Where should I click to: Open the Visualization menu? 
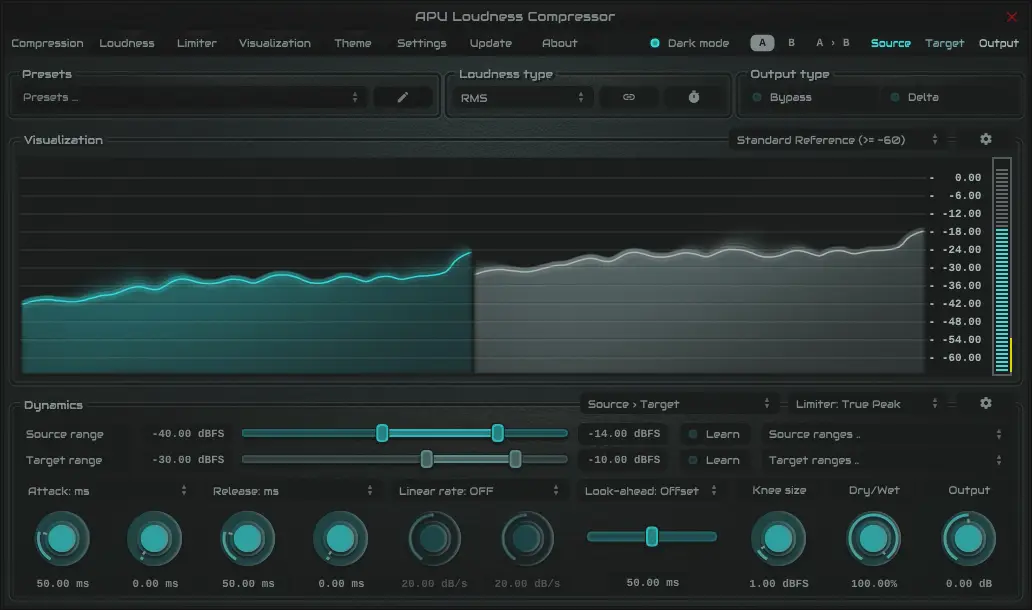click(274, 43)
